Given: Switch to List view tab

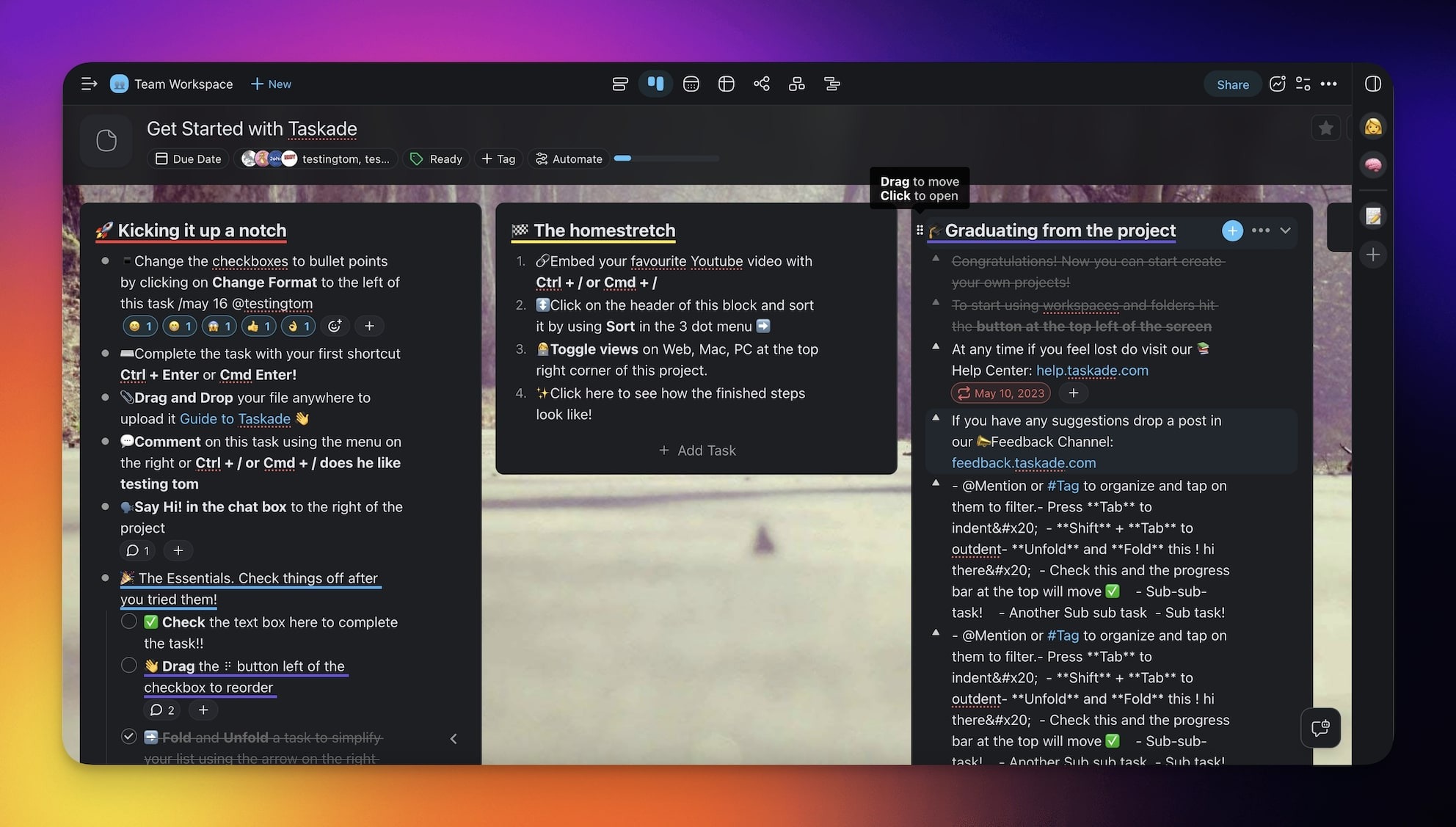Looking at the screenshot, I should 620,84.
